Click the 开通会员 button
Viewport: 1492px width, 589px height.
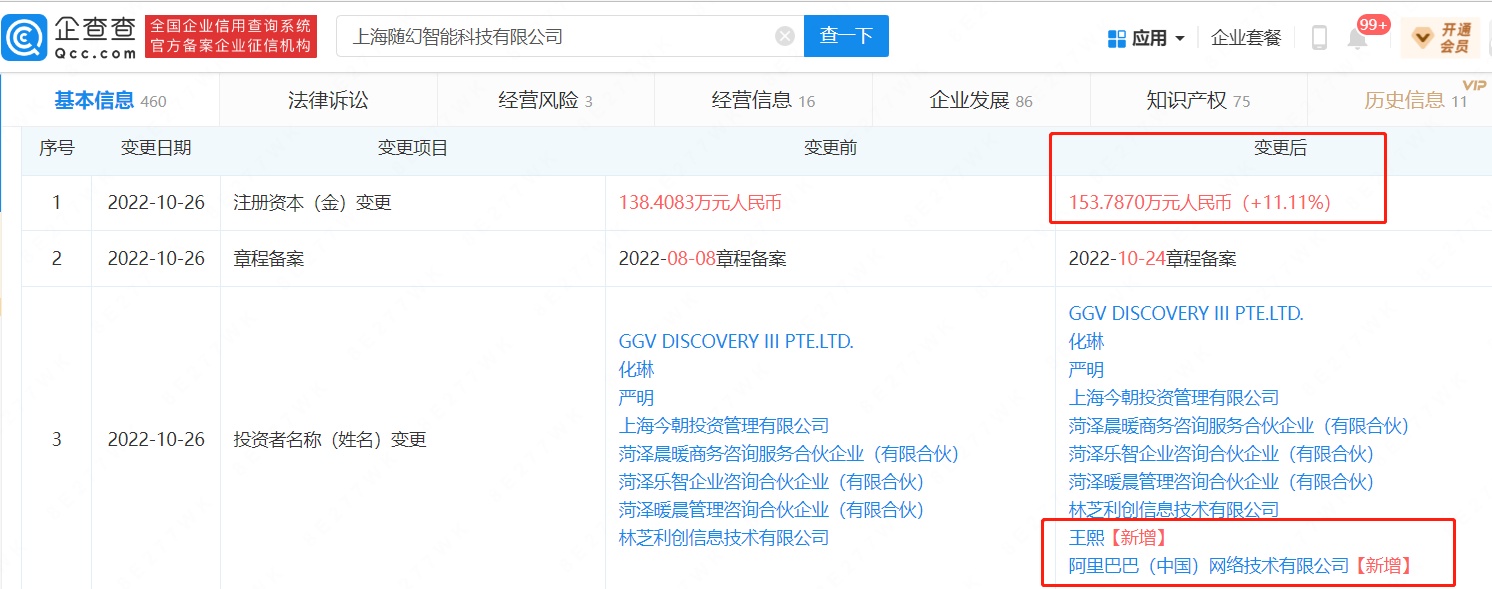[1440, 39]
